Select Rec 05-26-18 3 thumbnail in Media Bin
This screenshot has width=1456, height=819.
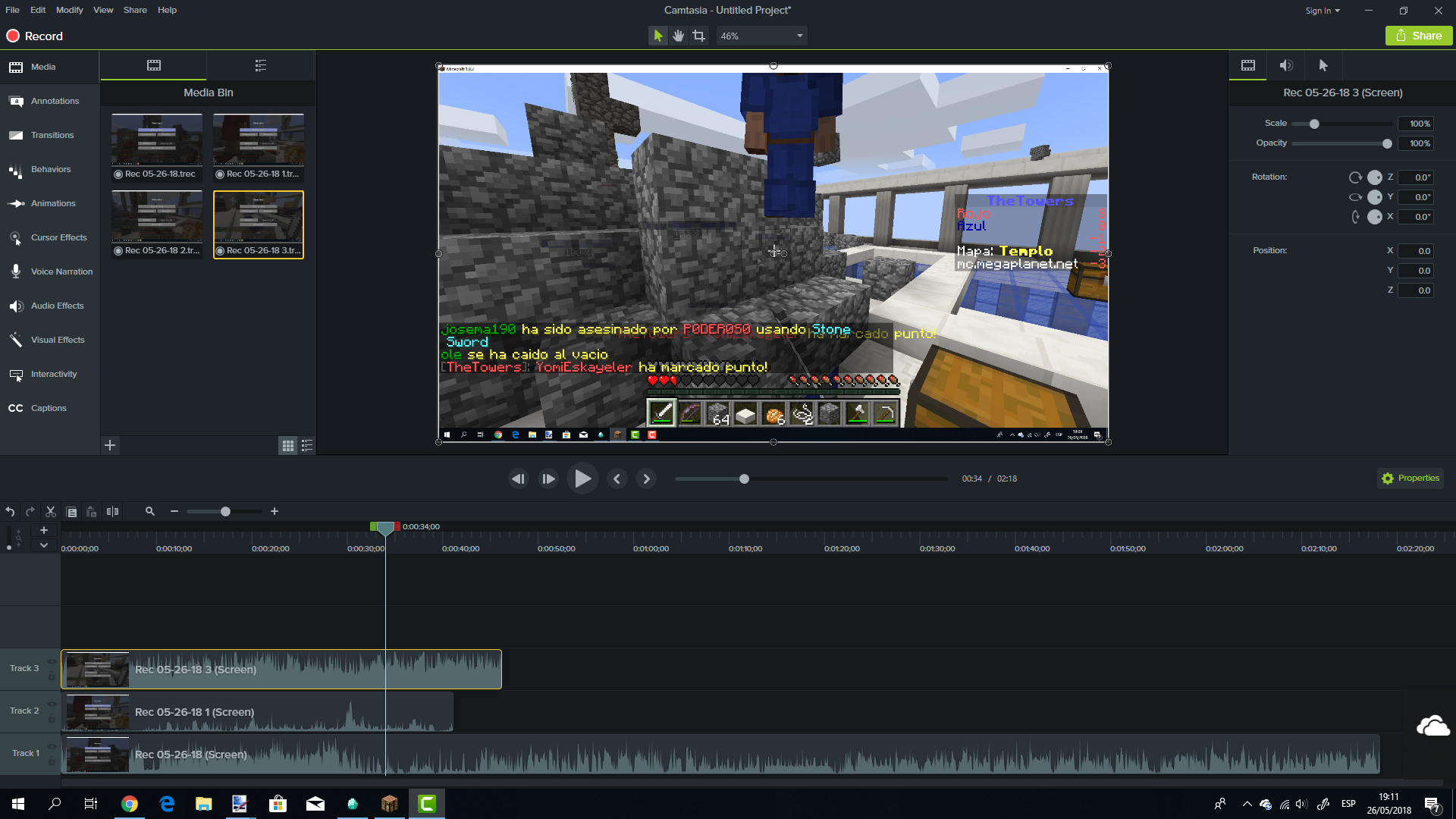[x=259, y=224]
